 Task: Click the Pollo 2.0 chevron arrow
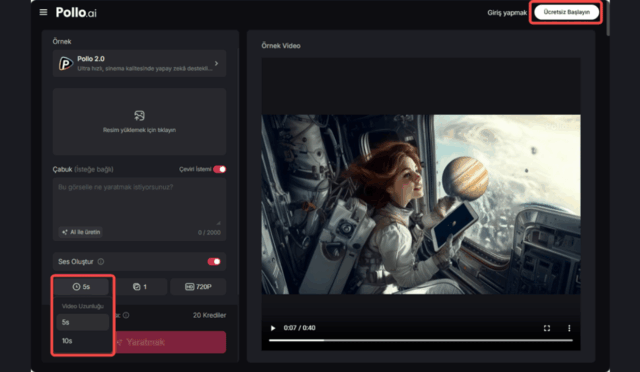[216, 63]
